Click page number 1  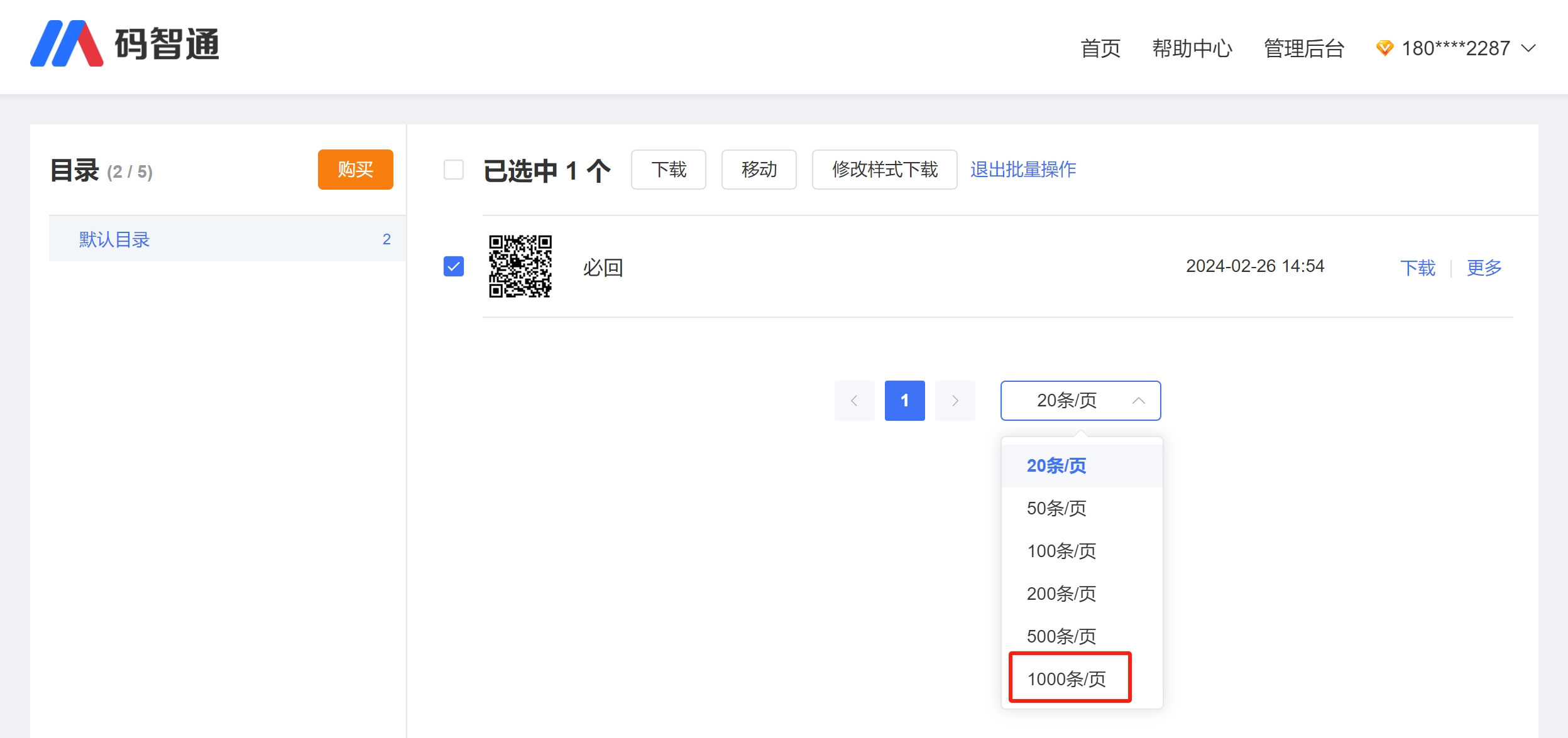click(904, 401)
